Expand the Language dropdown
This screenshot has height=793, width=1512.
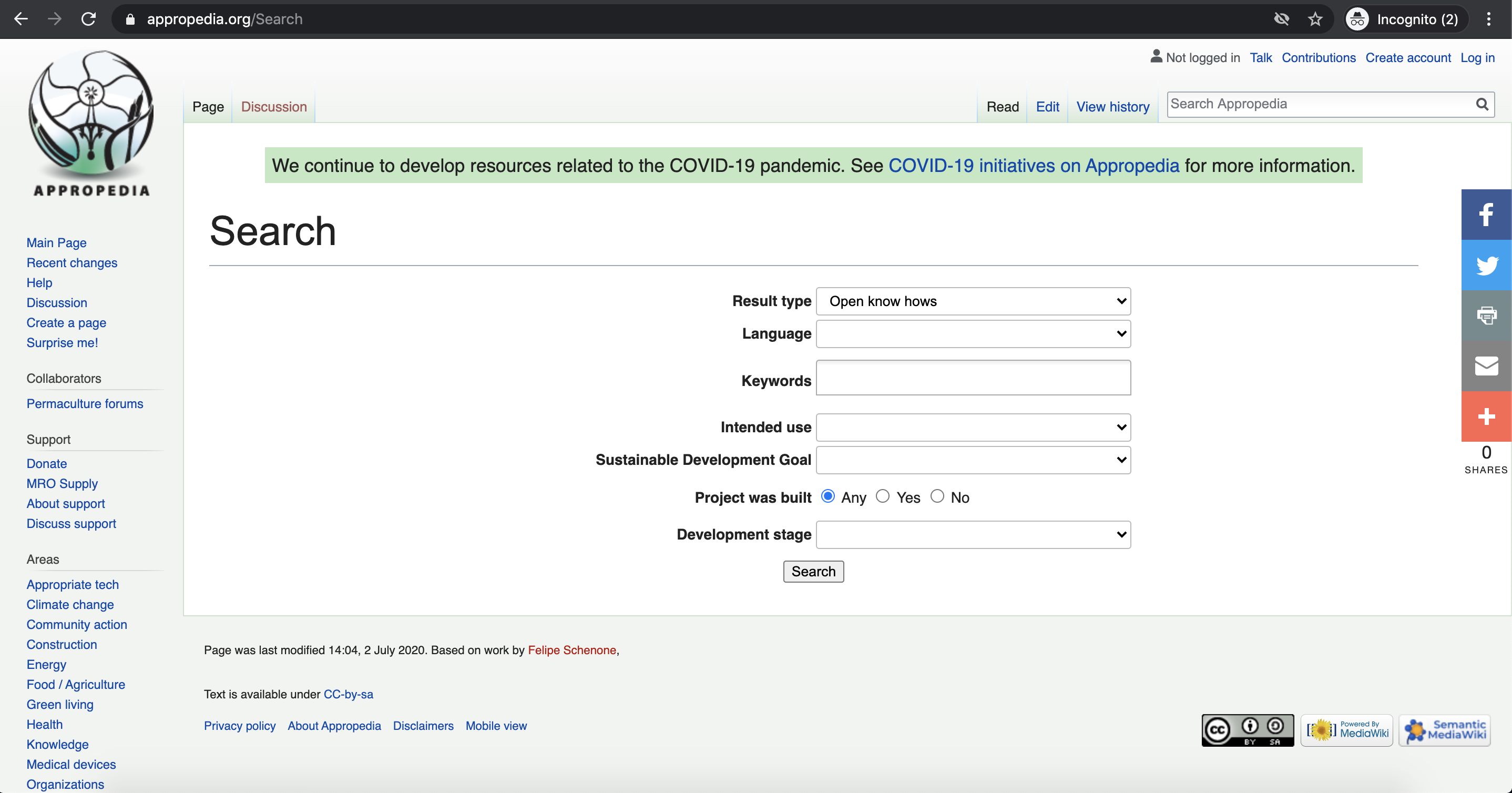point(973,334)
